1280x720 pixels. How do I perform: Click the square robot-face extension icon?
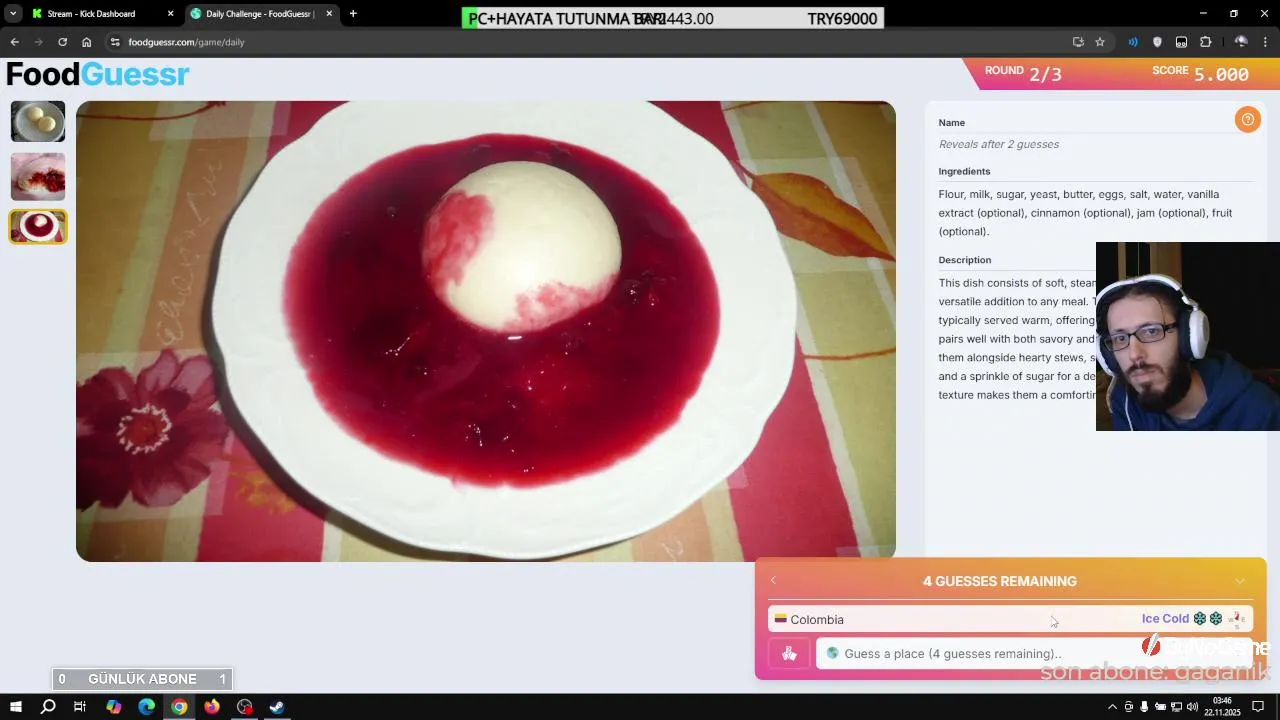1181,42
